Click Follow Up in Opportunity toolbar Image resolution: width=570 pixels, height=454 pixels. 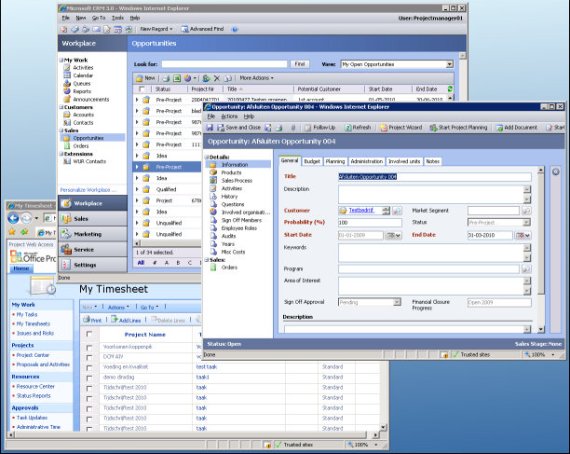[x=320, y=128]
